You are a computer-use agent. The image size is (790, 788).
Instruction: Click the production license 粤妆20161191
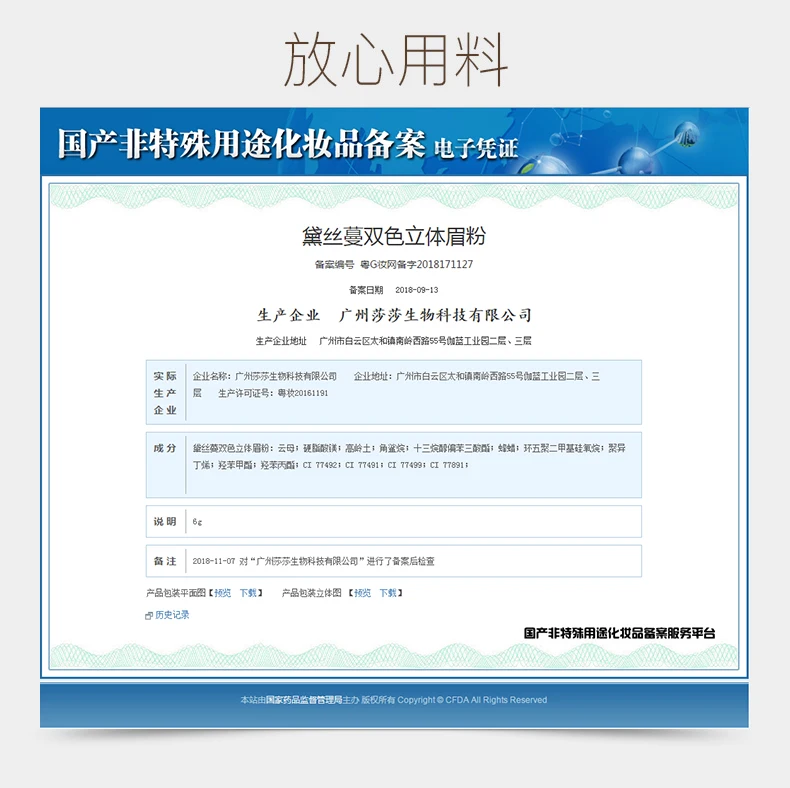(x=303, y=393)
